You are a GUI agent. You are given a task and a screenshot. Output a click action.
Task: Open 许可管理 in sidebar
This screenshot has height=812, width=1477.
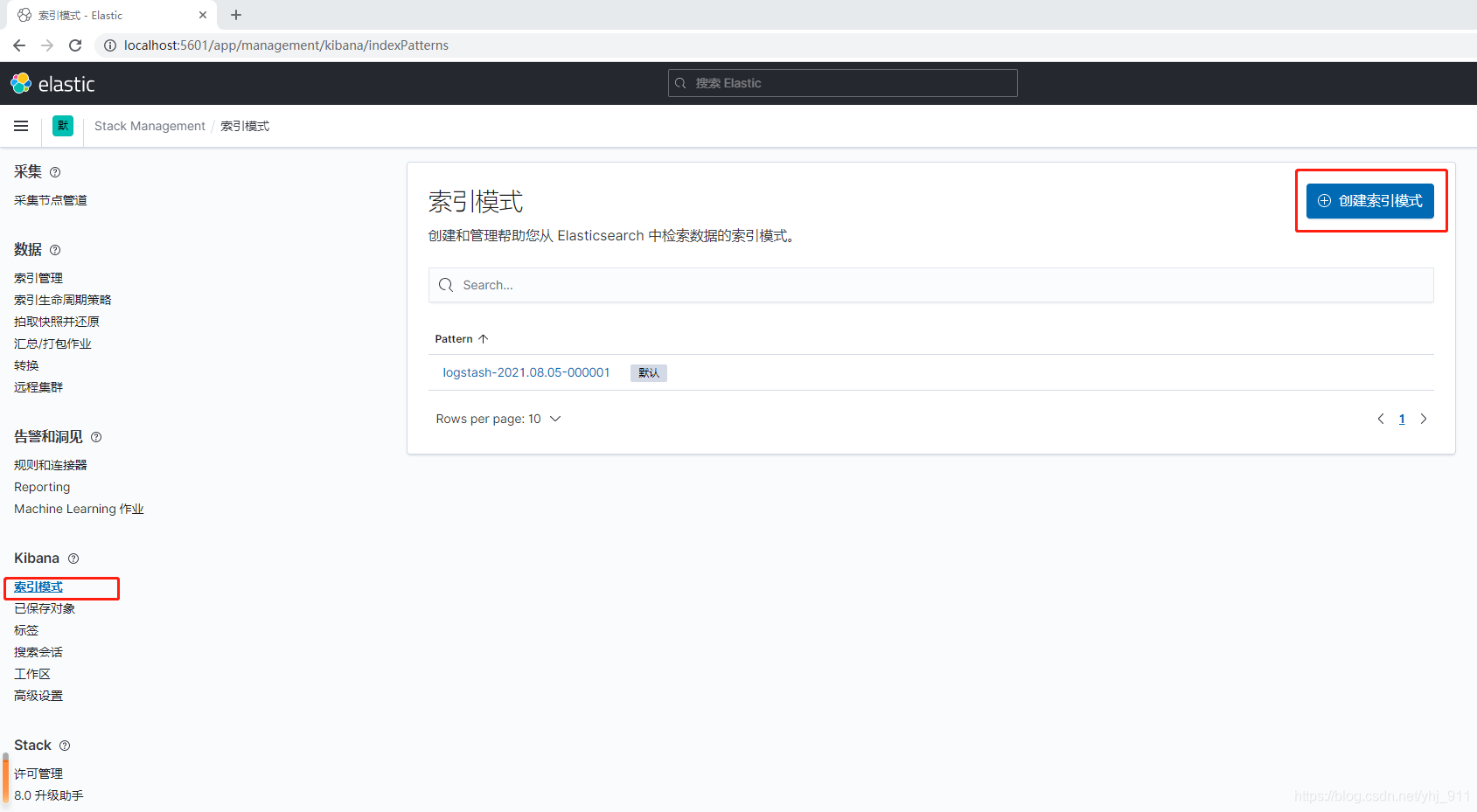point(38,774)
